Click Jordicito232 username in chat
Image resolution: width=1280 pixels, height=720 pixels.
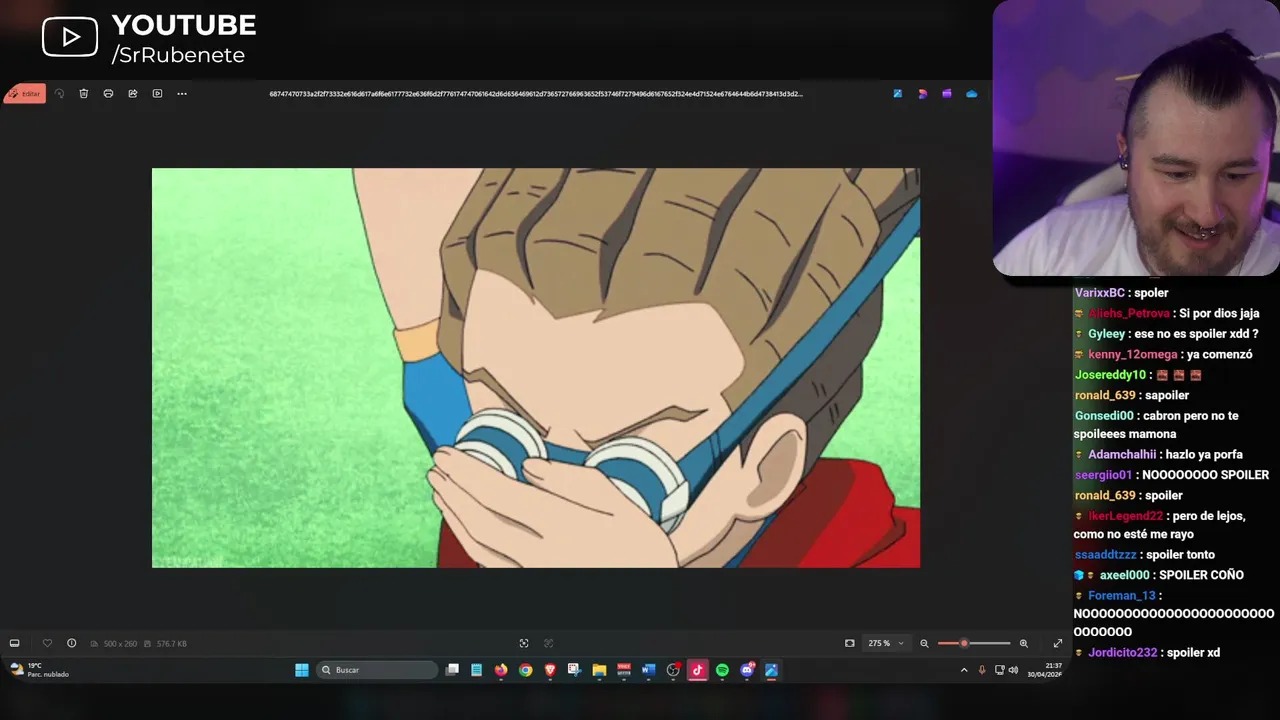point(1123,653)
